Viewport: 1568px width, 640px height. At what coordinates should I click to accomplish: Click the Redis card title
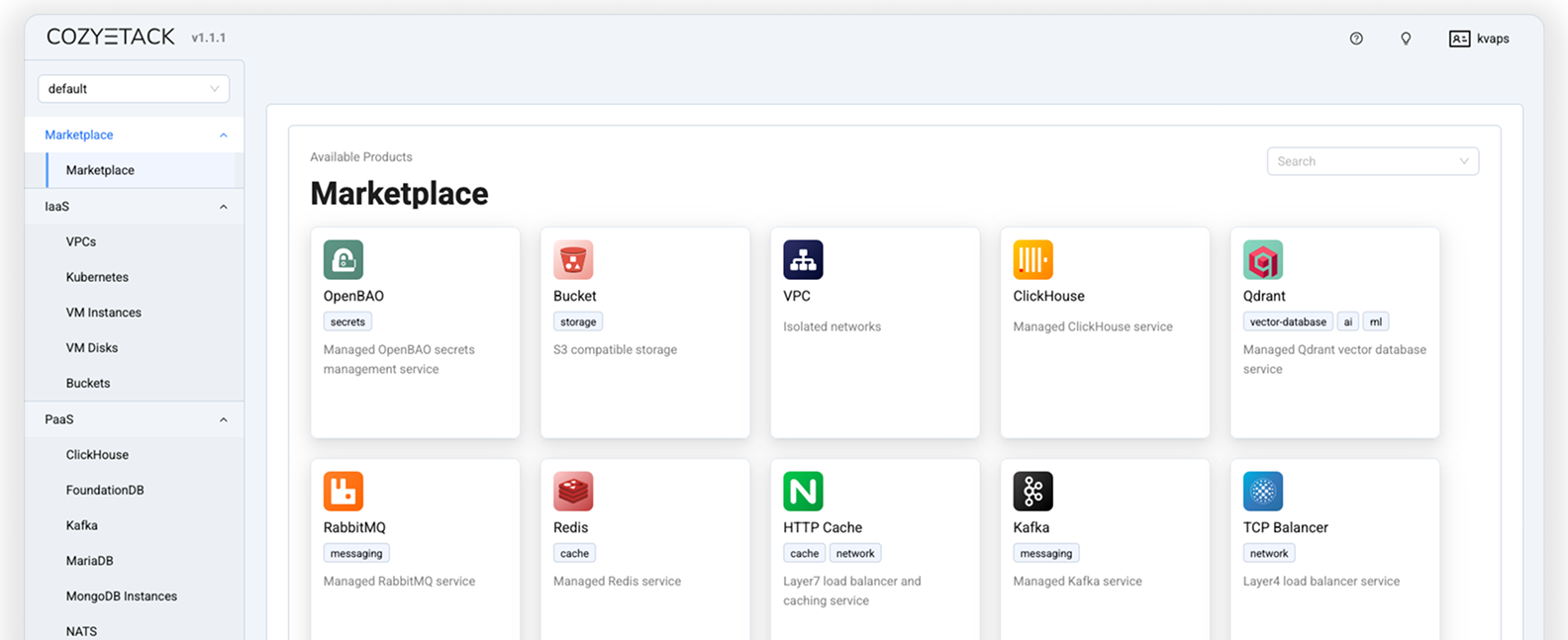tap(570, 527)
